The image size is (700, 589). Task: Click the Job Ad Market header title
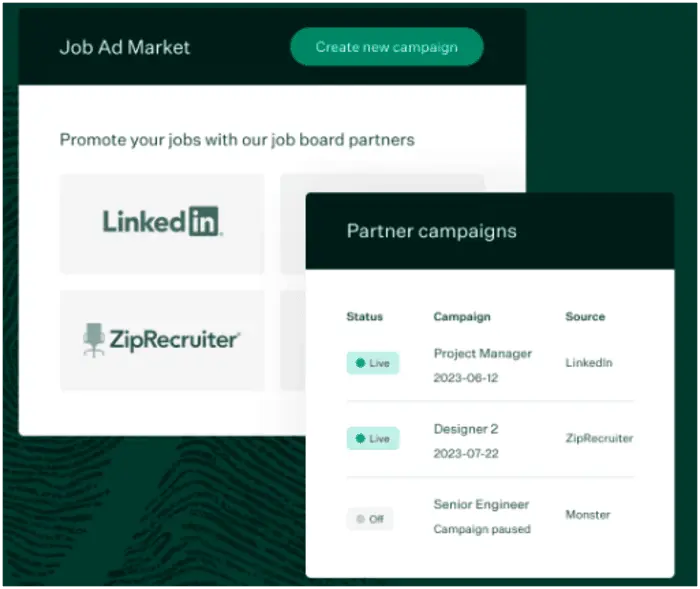(x=125, y=47)
